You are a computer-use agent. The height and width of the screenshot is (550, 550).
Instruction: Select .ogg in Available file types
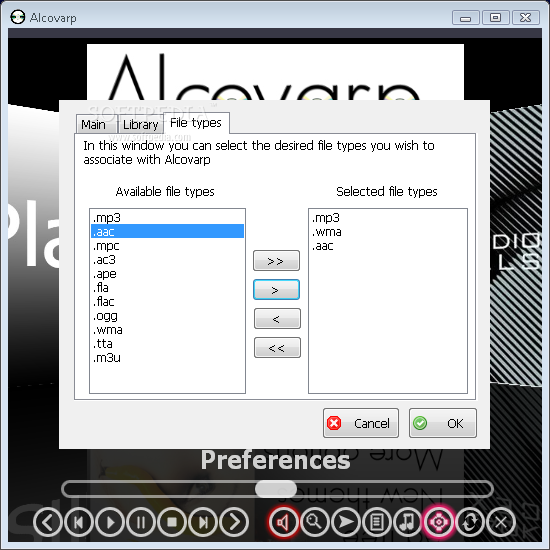167,316
